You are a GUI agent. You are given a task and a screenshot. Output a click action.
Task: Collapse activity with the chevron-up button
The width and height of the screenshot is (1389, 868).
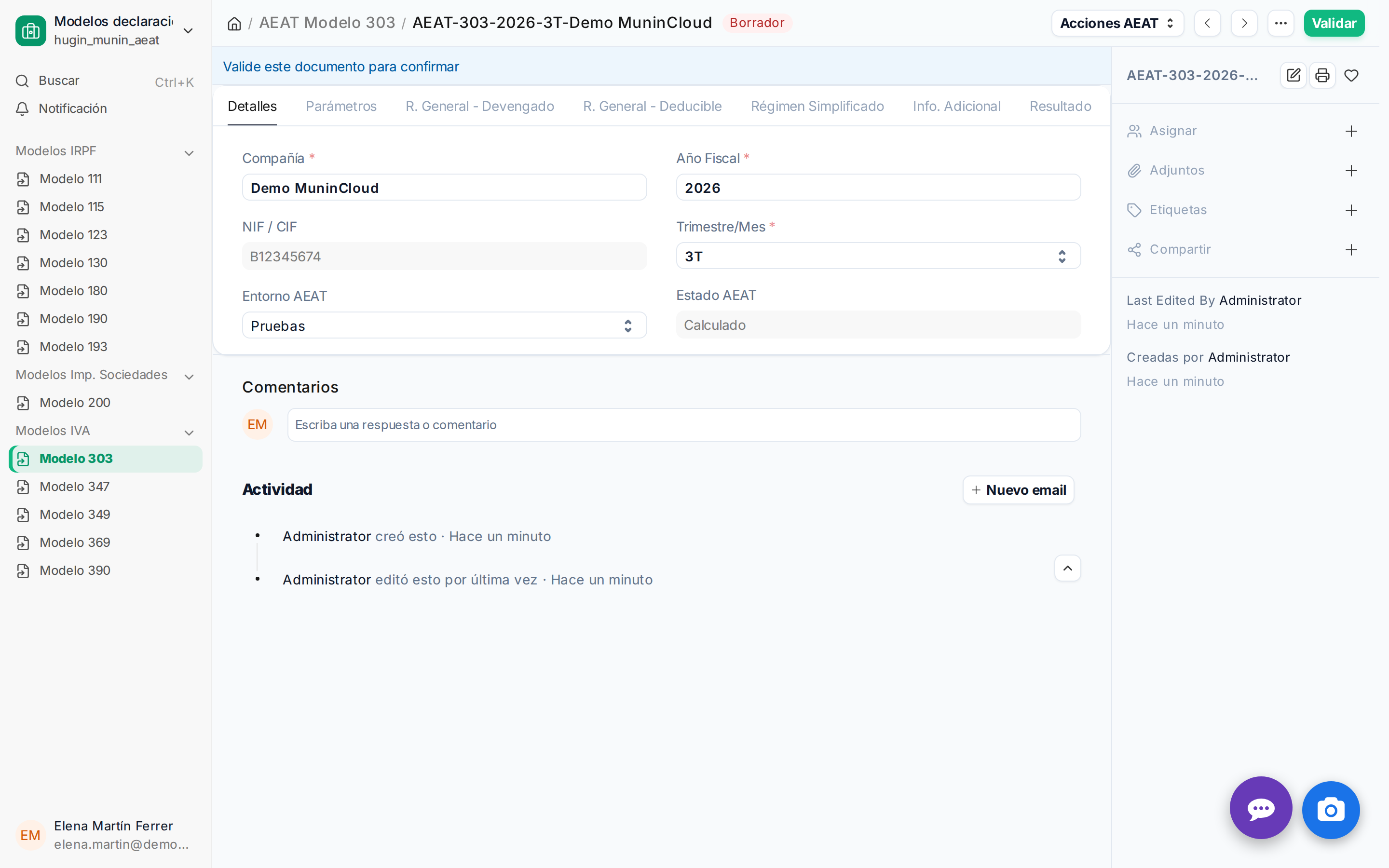1068,569
